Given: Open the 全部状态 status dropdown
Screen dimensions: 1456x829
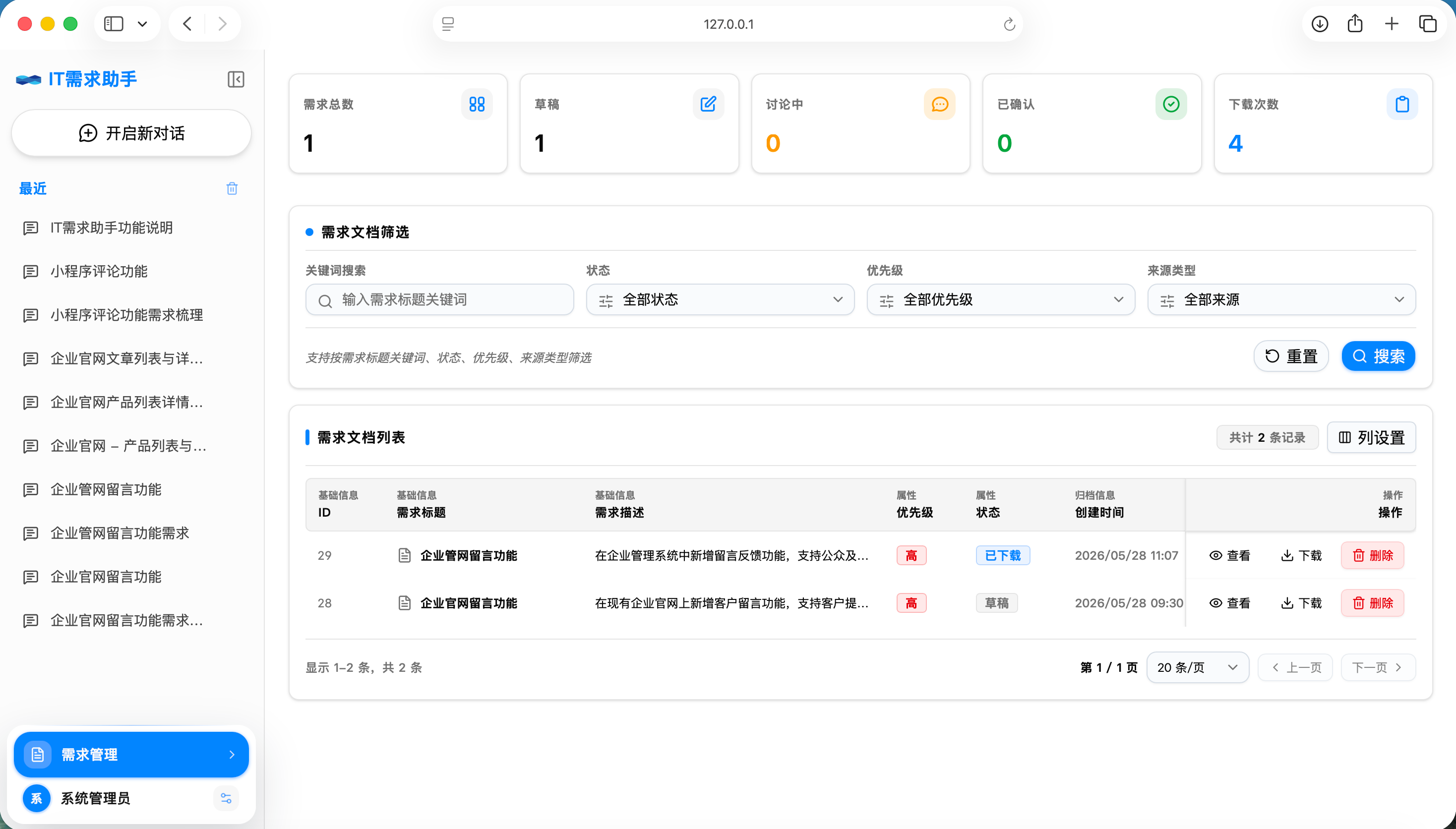Looking at the screenshot, I should pyautogui.click(x=720, y=299).
